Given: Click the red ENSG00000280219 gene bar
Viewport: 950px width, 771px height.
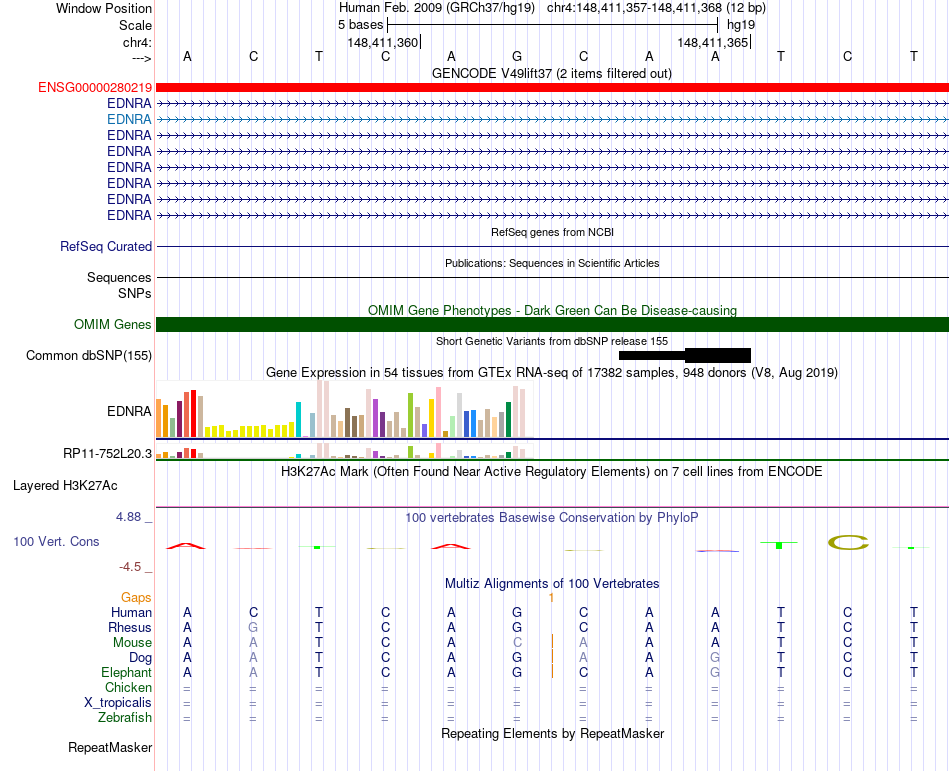Looking at the screenshot, I should (552, 88).
